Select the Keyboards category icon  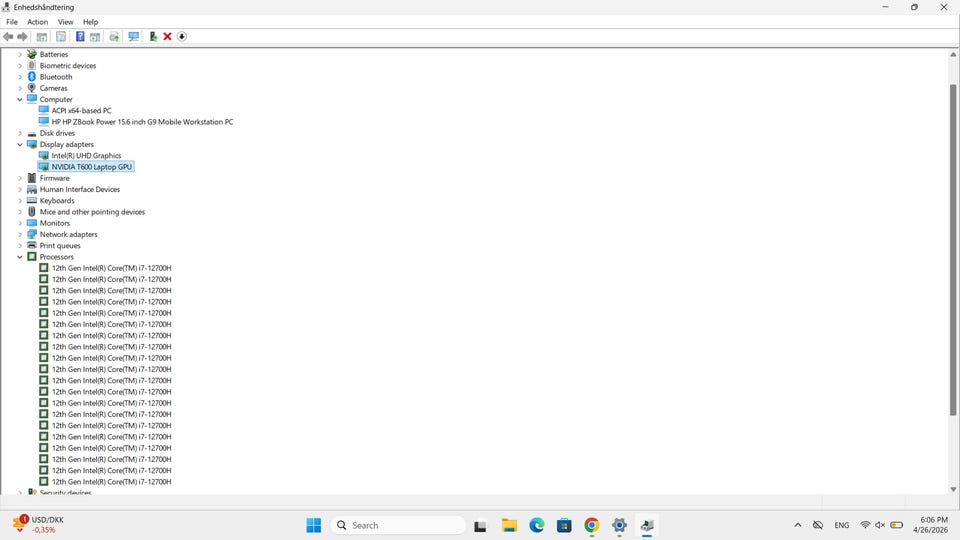[x=32, y=201]
